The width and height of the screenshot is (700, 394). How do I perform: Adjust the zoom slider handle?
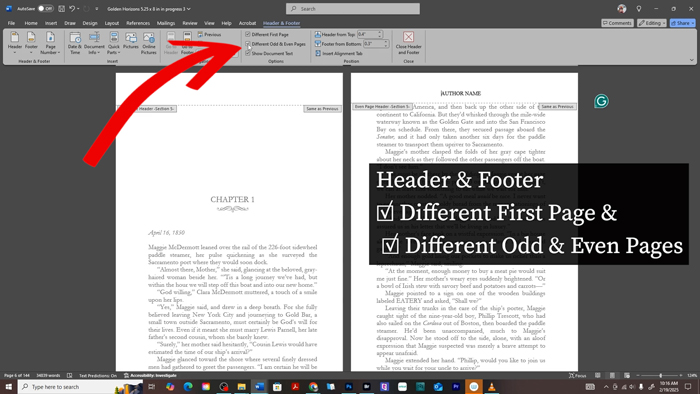pyautogui.click(x=661, y=376)
